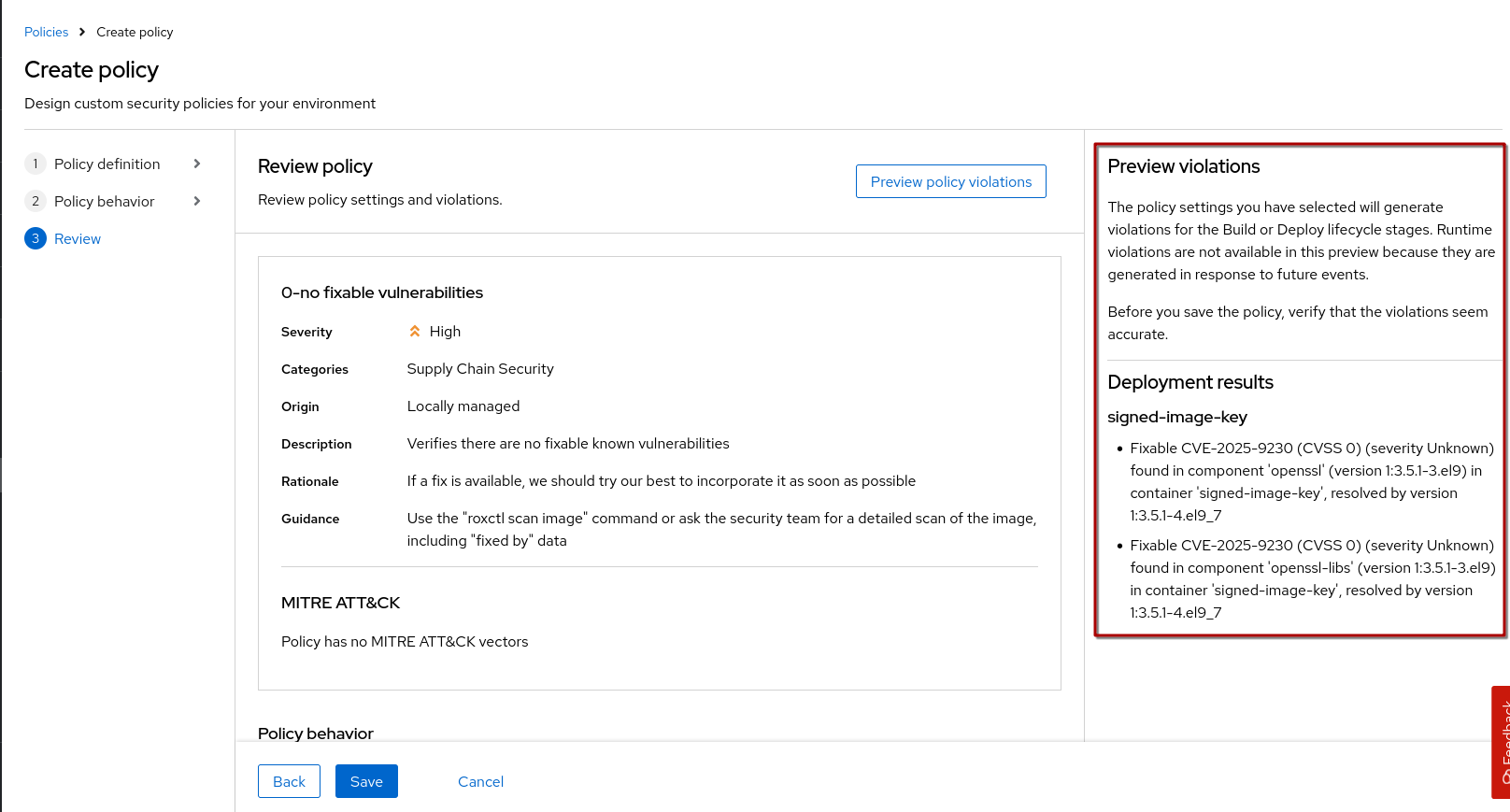Go to the Policy definition step
Image resolution: width=1510 pixels, height=812 pixels.
coord(107,164)
